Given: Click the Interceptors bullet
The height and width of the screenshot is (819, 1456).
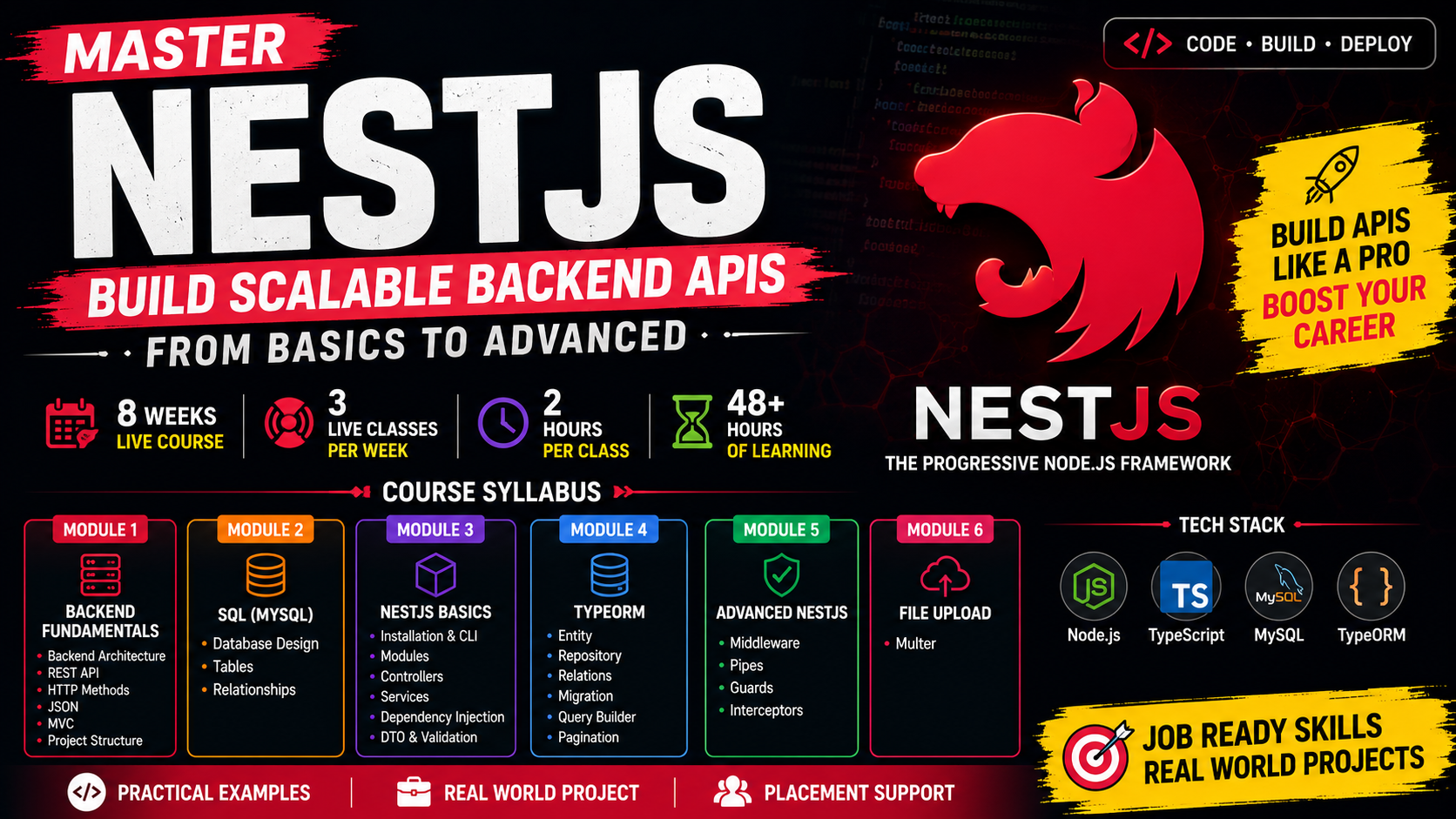Looking at the screenshot, I should (766, 710).
